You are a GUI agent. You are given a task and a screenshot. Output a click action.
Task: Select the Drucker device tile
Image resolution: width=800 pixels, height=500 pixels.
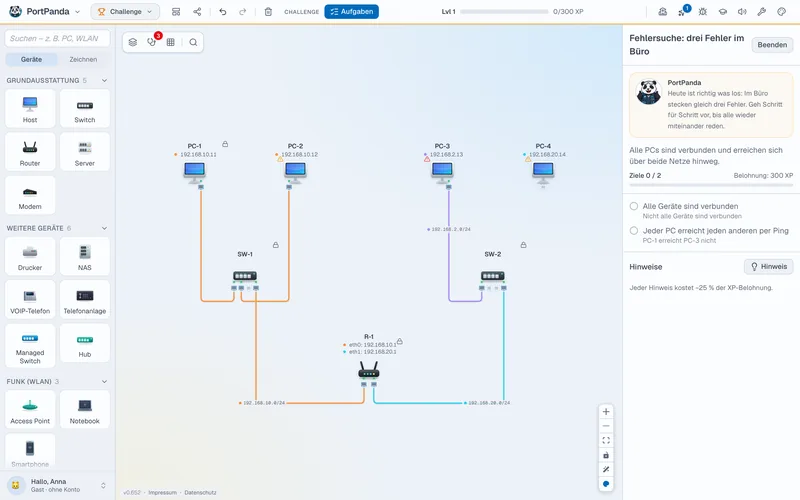tap(30, 256)
